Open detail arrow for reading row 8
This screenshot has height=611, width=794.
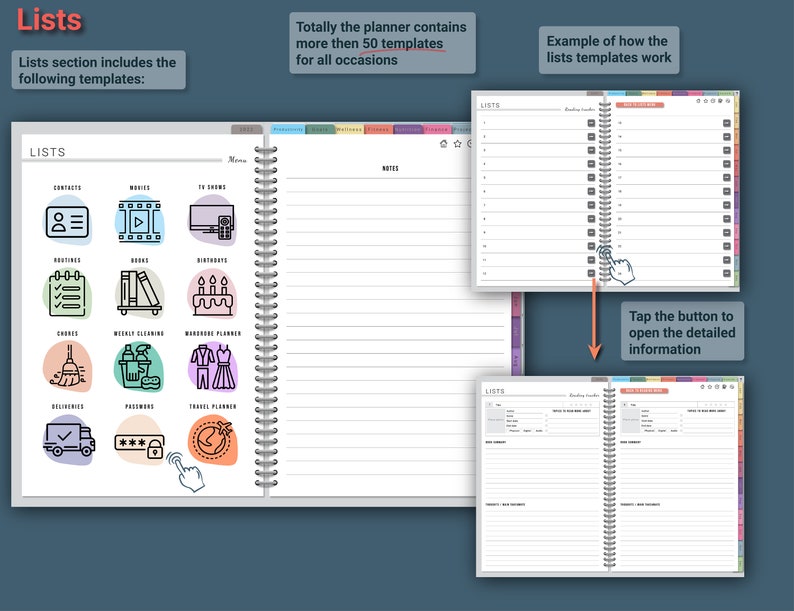click(591, 219)
